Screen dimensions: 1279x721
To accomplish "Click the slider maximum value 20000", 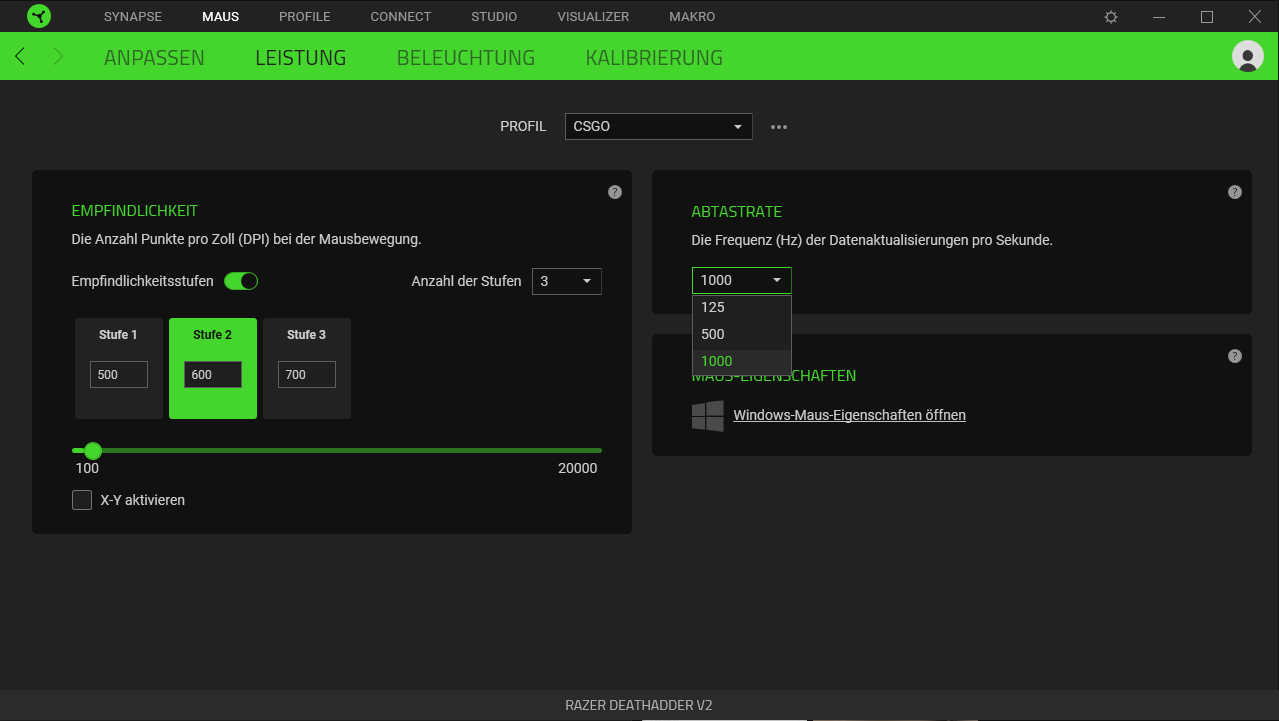I will click(x=578, y=468).
